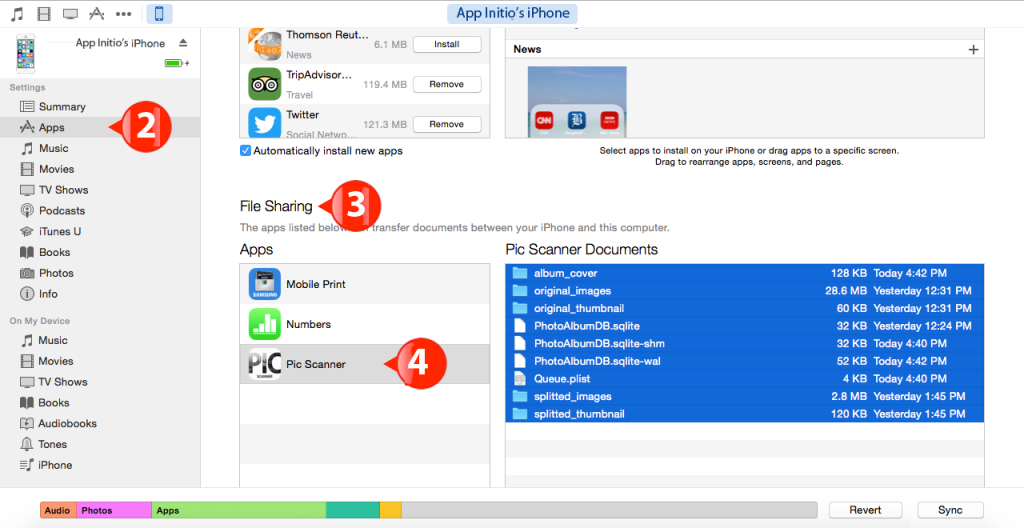Click the Thomson Reuters app icon
The image size is (1024, 528).
pos(264,44)
